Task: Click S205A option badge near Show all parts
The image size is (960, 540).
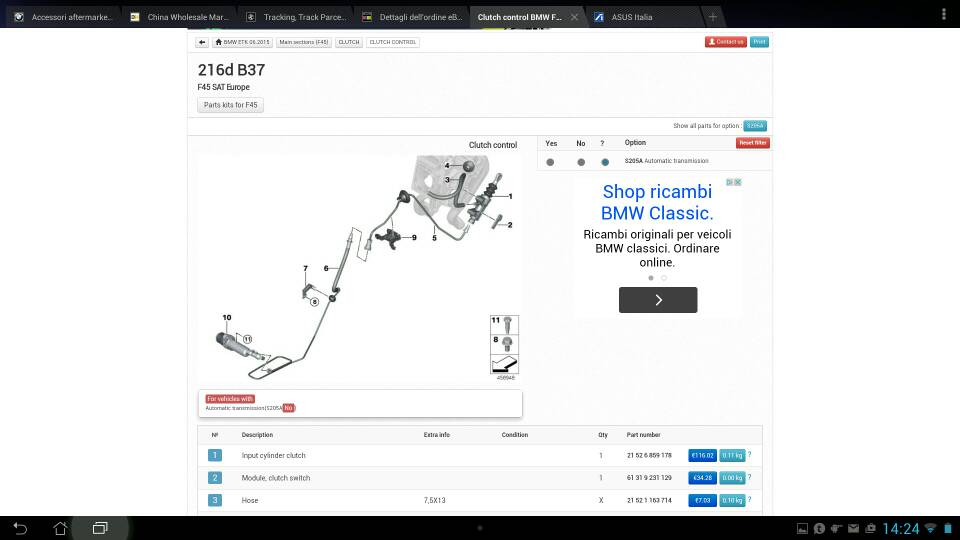Action: [755, 126]
